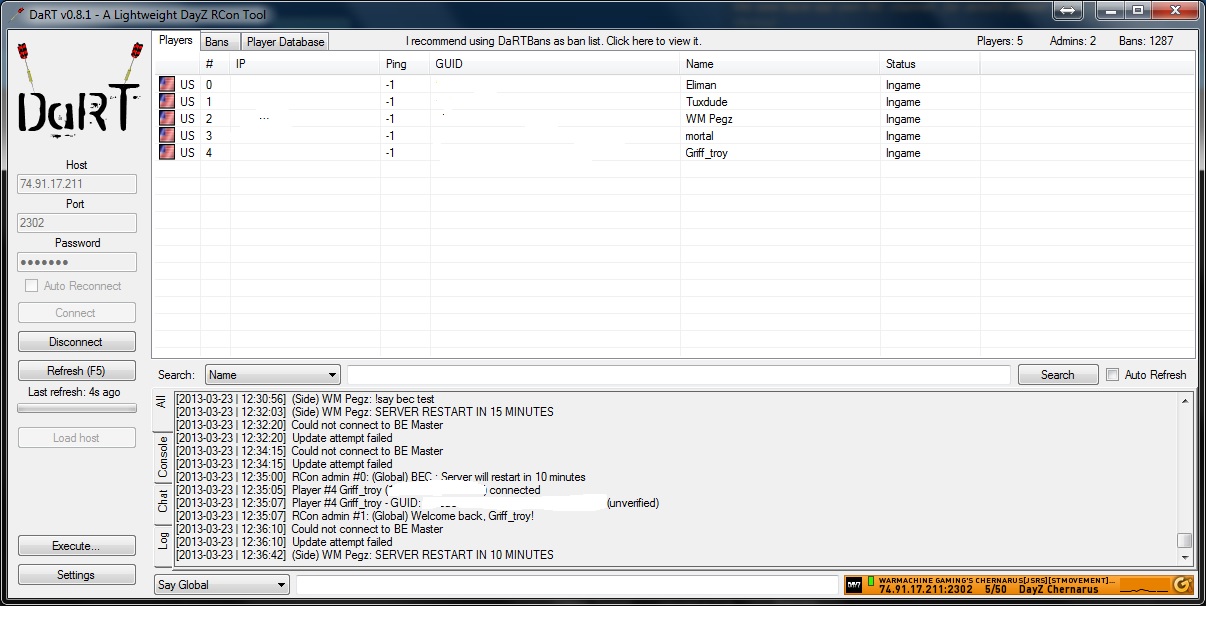1206x630 pixels.
Task: Click the log scrollbar's down arrow
Action: [x=1186, y=558]
